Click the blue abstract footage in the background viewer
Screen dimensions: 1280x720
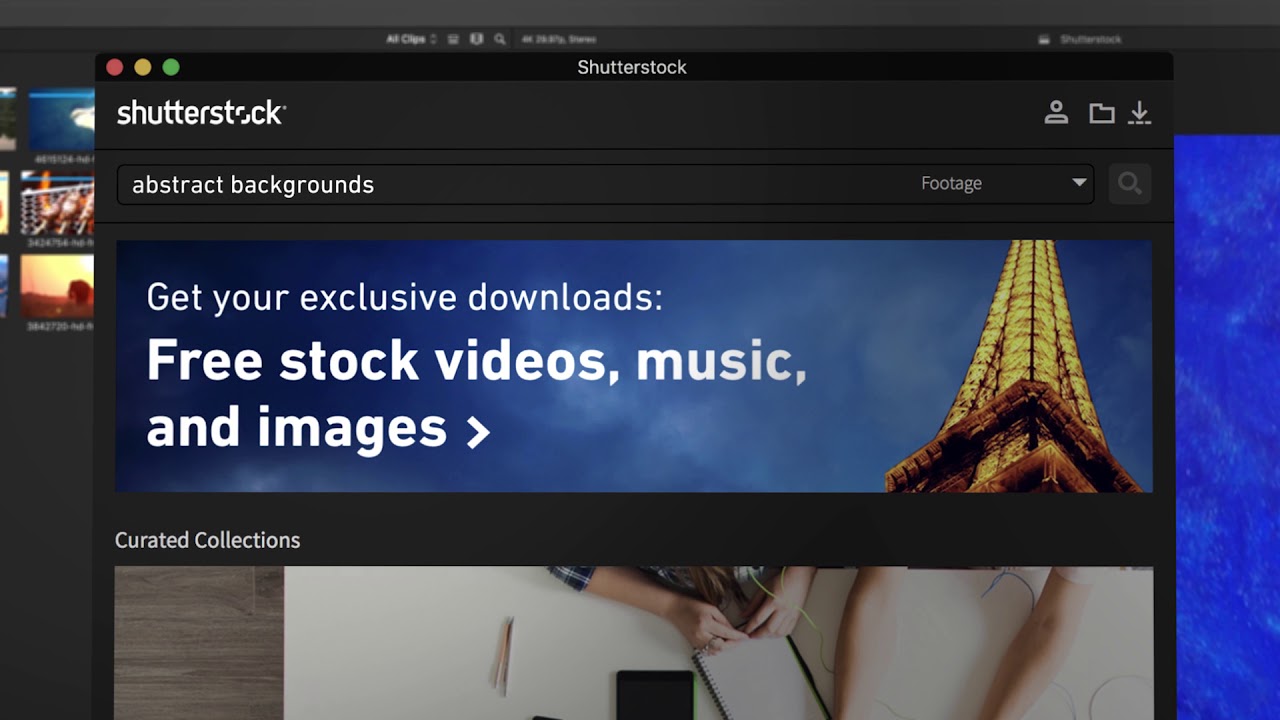tap(1227, 427)
